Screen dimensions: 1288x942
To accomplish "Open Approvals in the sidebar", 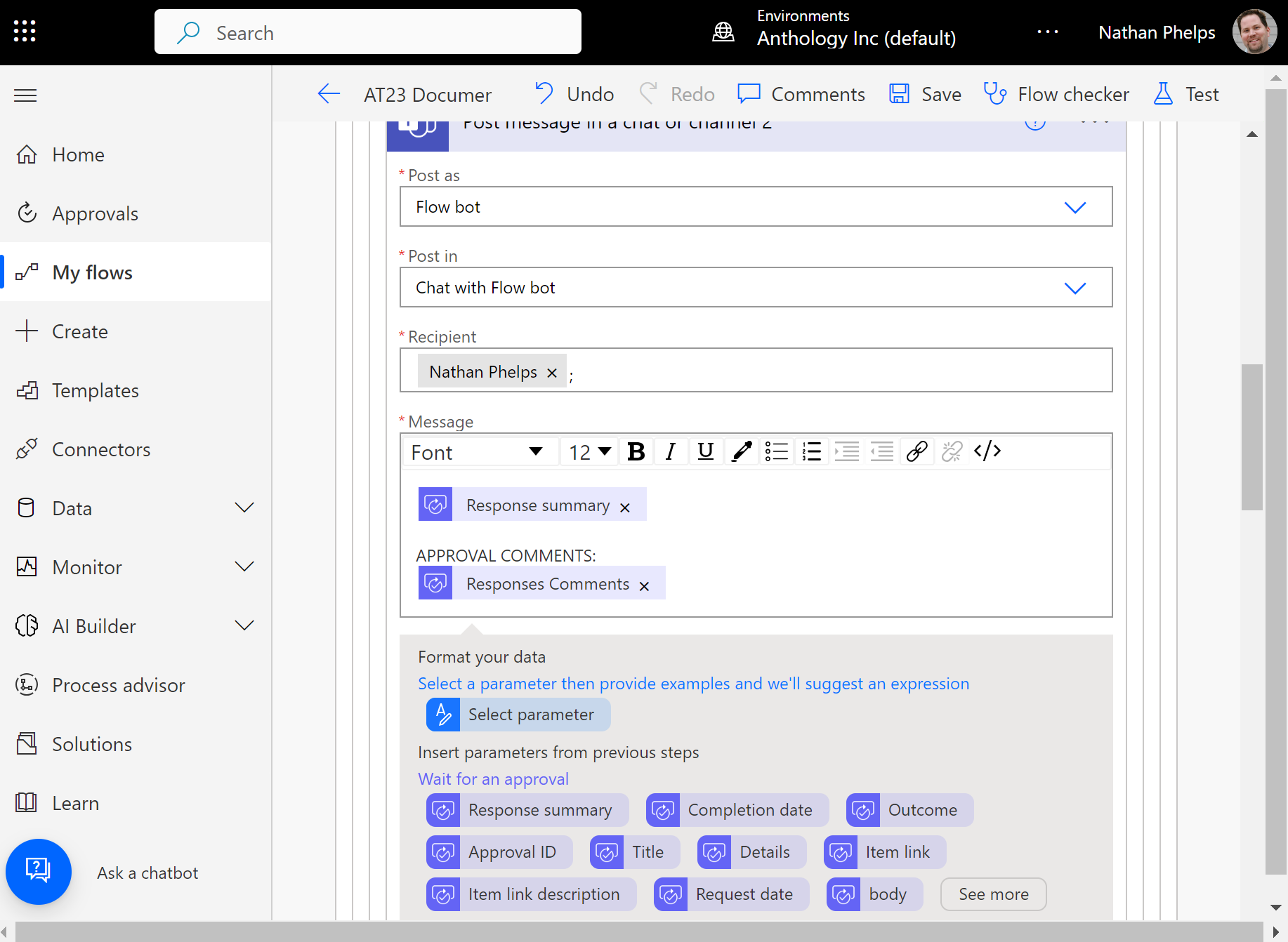I will [136, 213].
